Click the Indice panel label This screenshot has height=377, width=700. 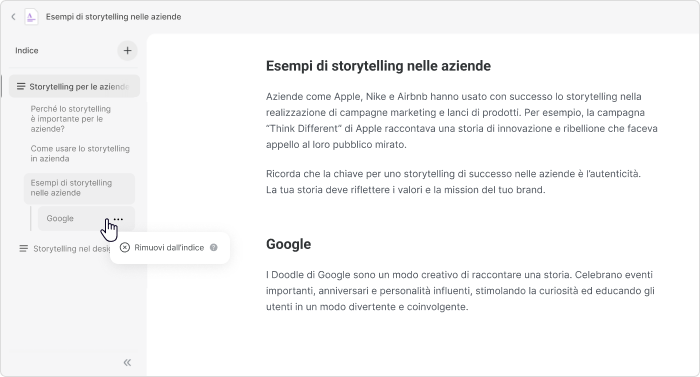coord(27,50)
